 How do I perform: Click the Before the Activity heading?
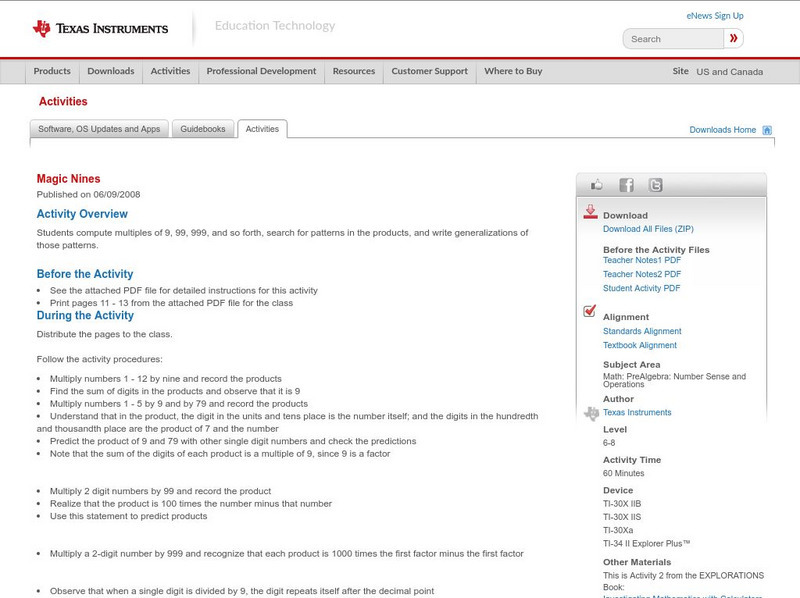[85, 274]
